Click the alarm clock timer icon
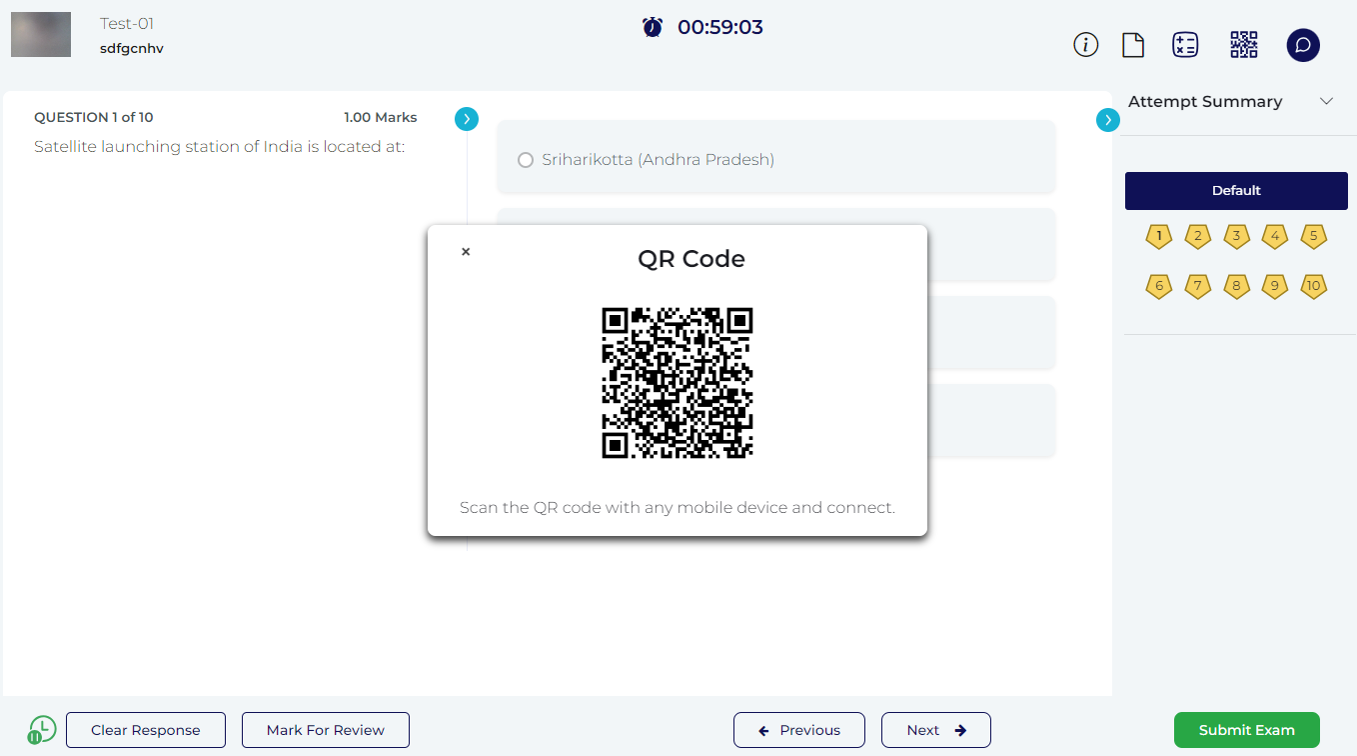This screenshot has width=1357, height=756. [652, 27]
